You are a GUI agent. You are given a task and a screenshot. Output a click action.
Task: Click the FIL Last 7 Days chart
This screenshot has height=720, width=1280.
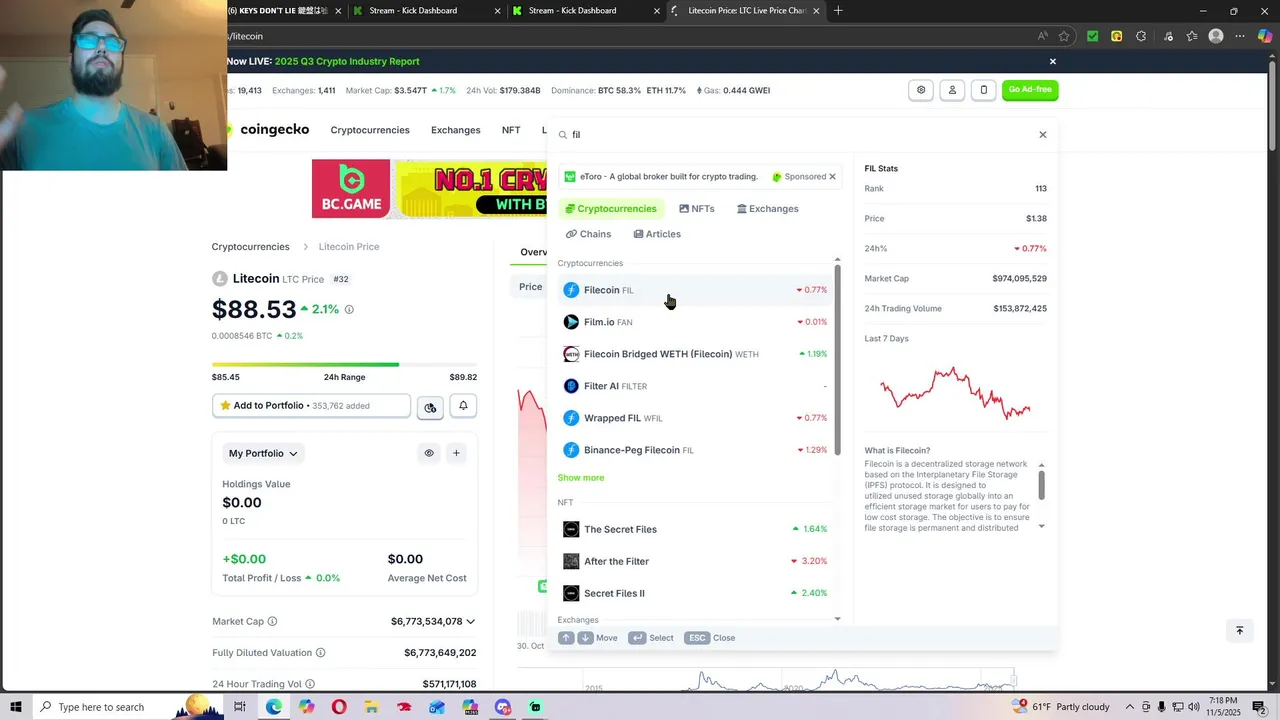click(955, 393)
